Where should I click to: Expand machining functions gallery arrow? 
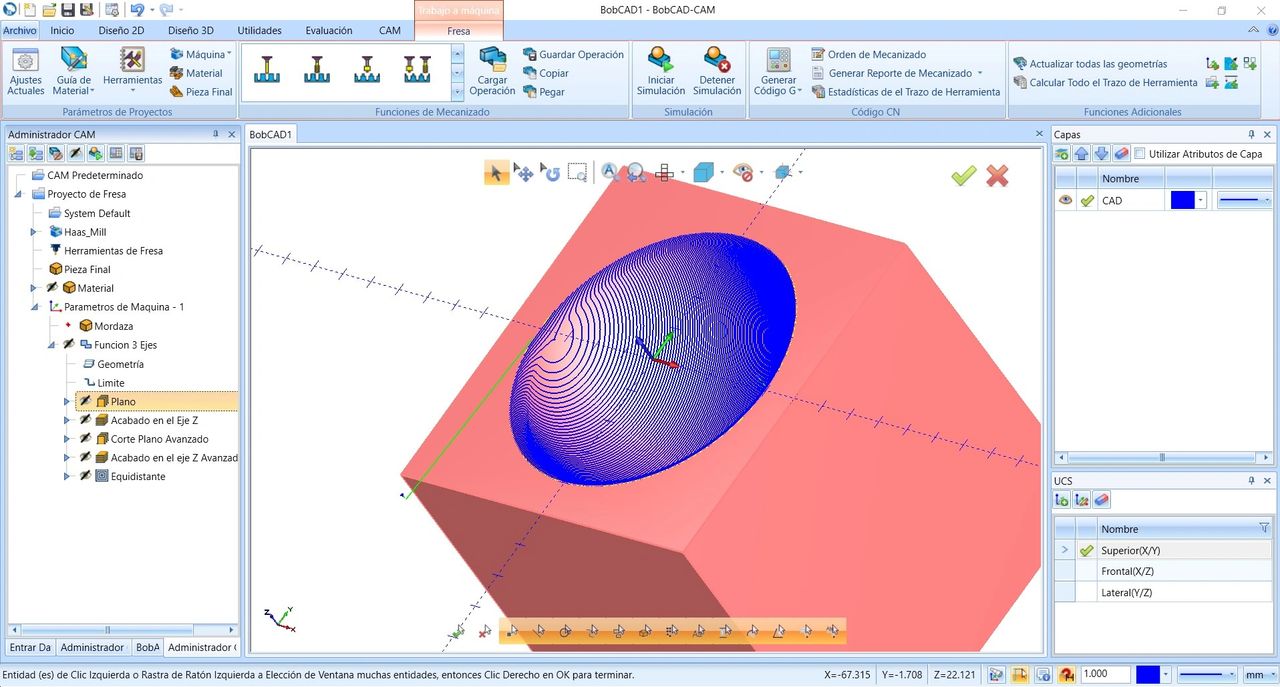(x=458, y=90)
